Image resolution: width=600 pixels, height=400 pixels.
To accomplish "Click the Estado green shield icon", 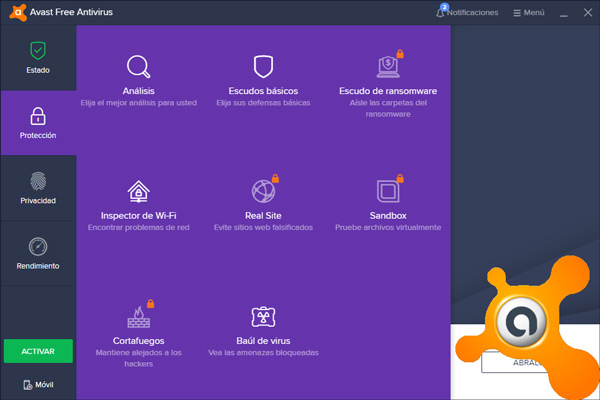I will pos(38,51).
